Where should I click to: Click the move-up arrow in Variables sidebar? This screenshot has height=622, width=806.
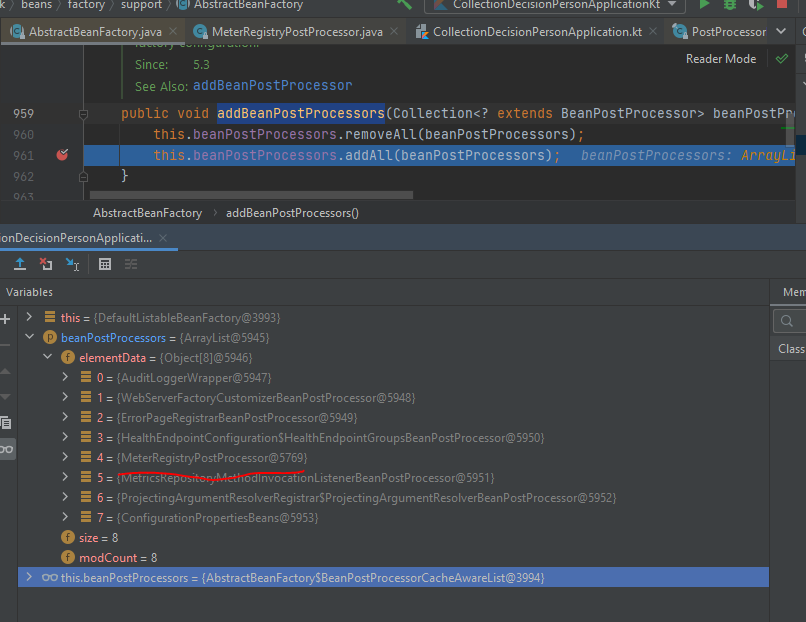coord(5,371)
